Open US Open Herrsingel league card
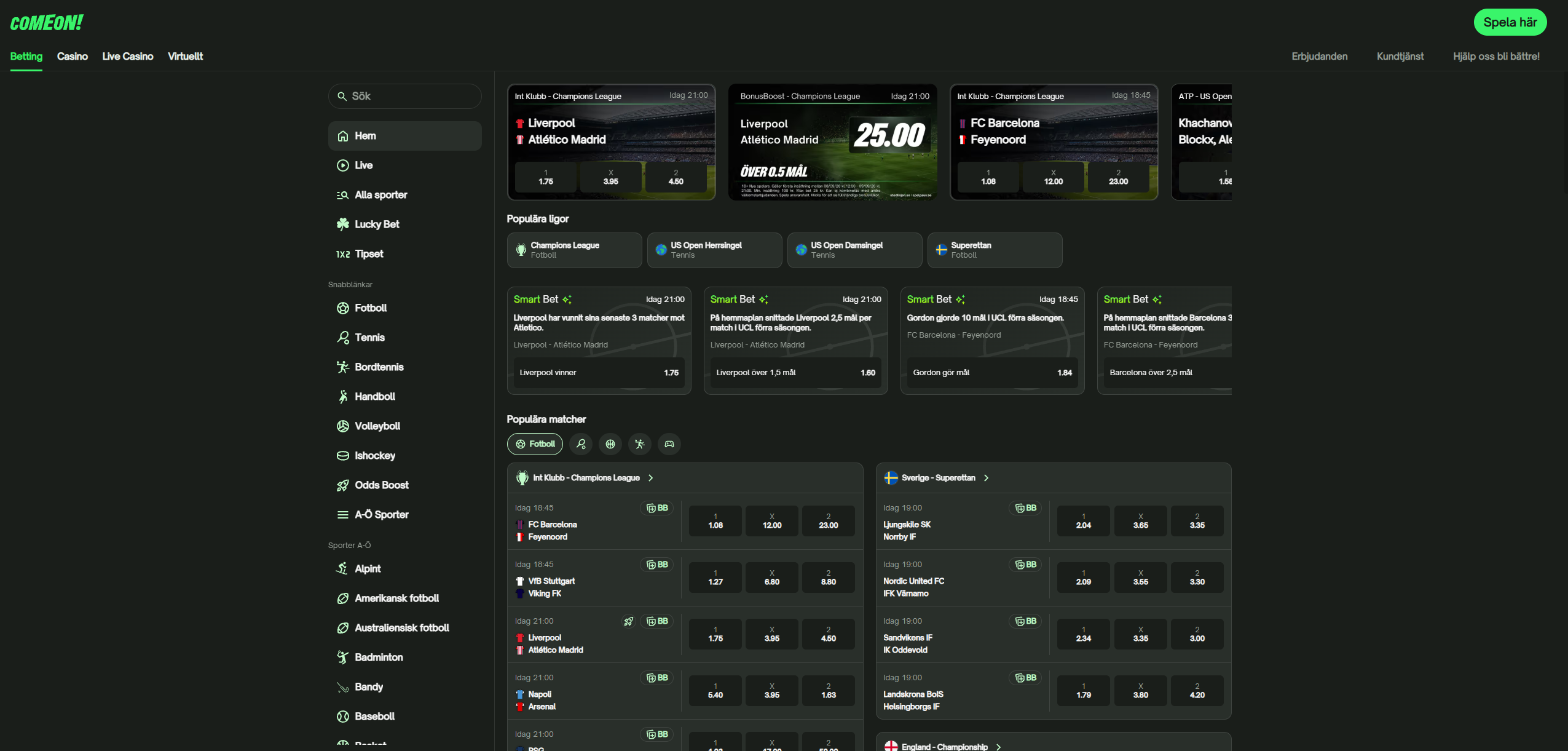Screen dimensions: 1568x751 [714, 250]
